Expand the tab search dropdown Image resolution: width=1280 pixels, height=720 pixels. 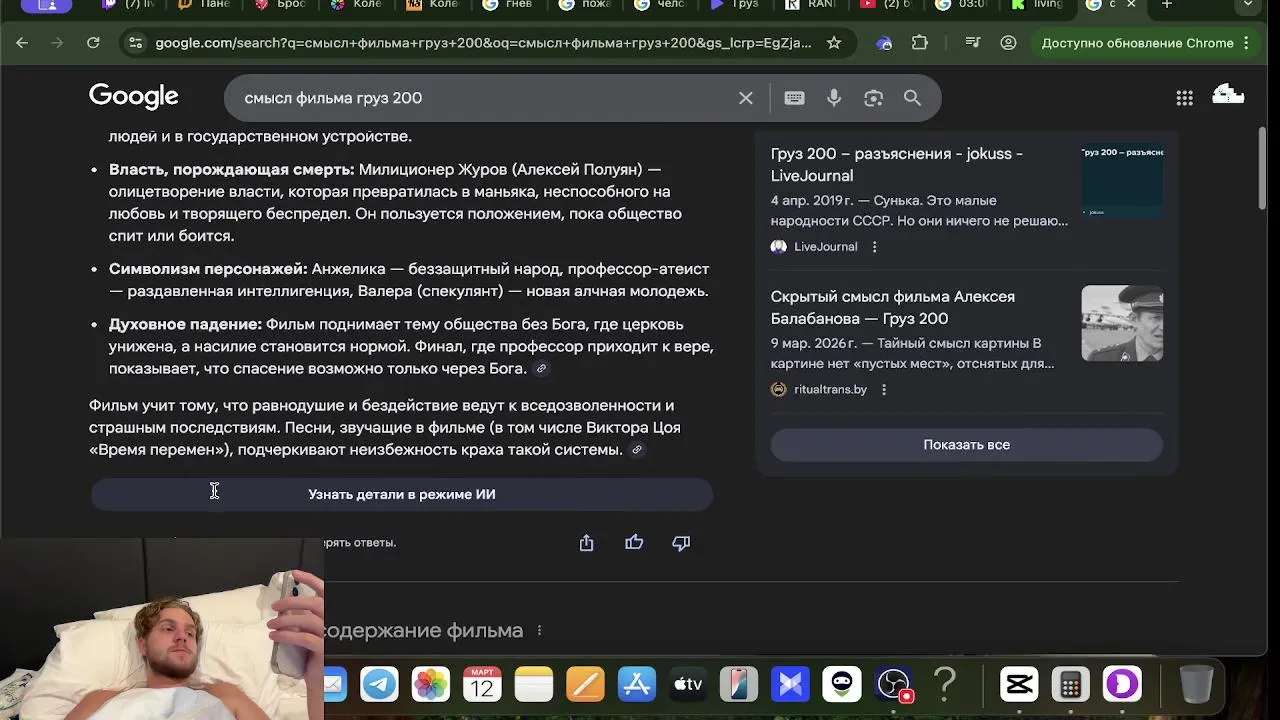tap(1248, 5)
